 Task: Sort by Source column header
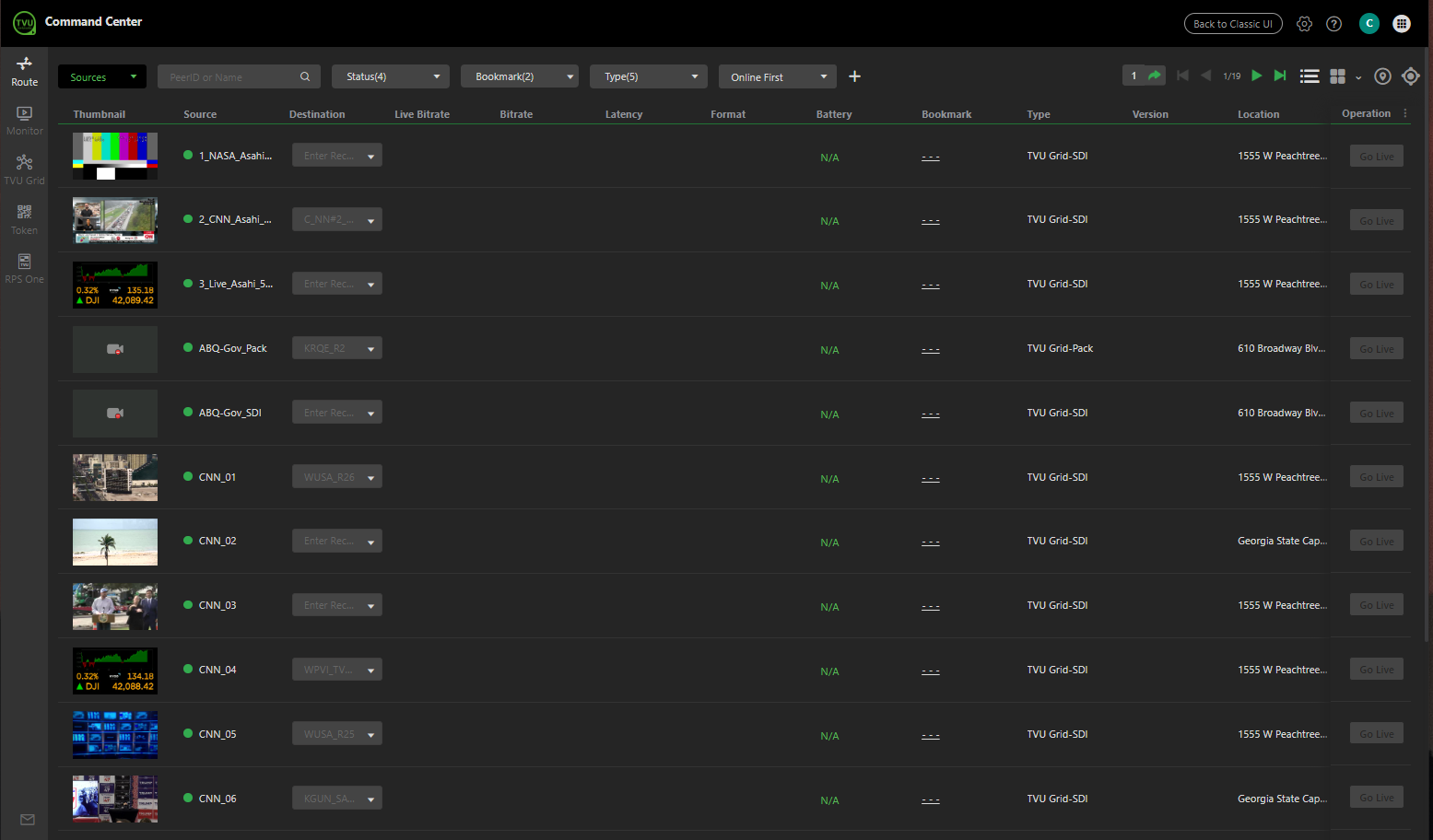click(200, 114)
